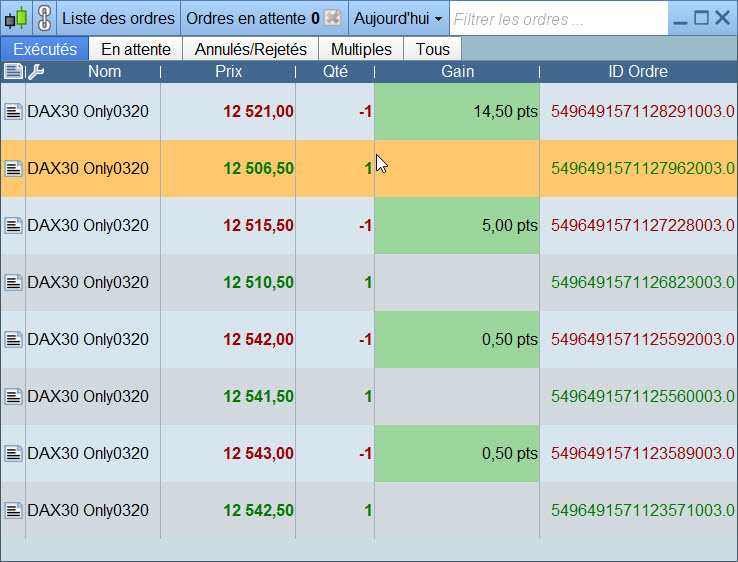Image resolution: width=738 pixels, height=562 pixels.
Task: Close the order list window
Action: 722,18
